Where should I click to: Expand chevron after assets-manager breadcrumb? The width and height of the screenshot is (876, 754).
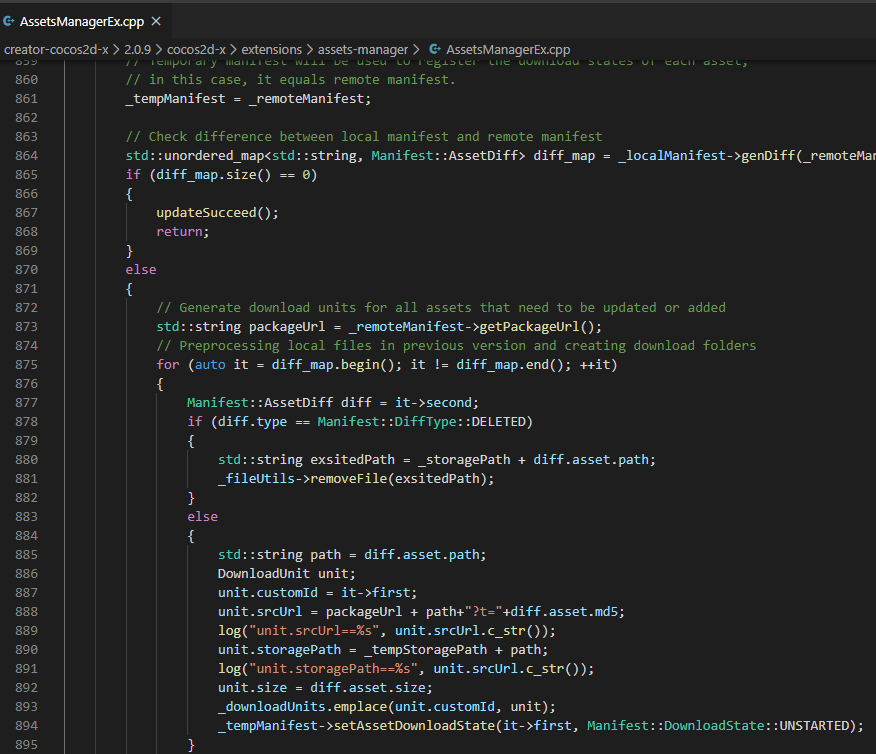point(416,50)
